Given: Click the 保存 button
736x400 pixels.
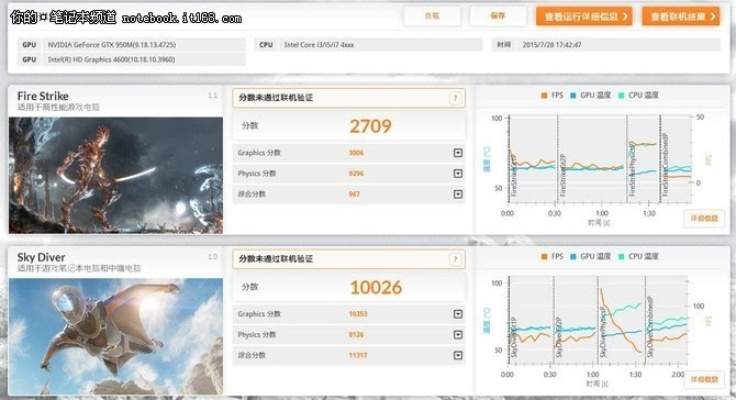Looking at the screenshot, I should (x=498, y=16).
